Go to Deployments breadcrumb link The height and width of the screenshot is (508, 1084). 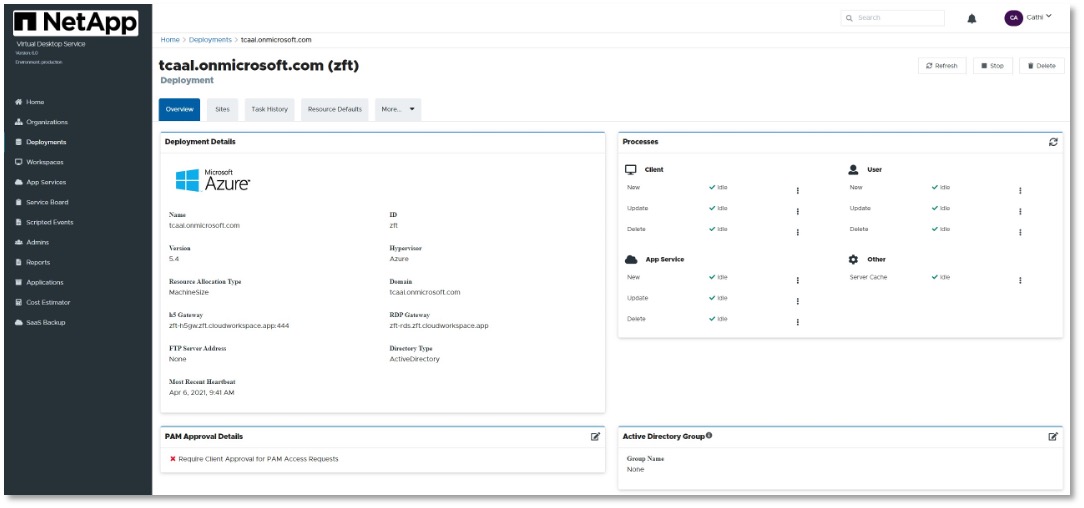pos(210,40)
